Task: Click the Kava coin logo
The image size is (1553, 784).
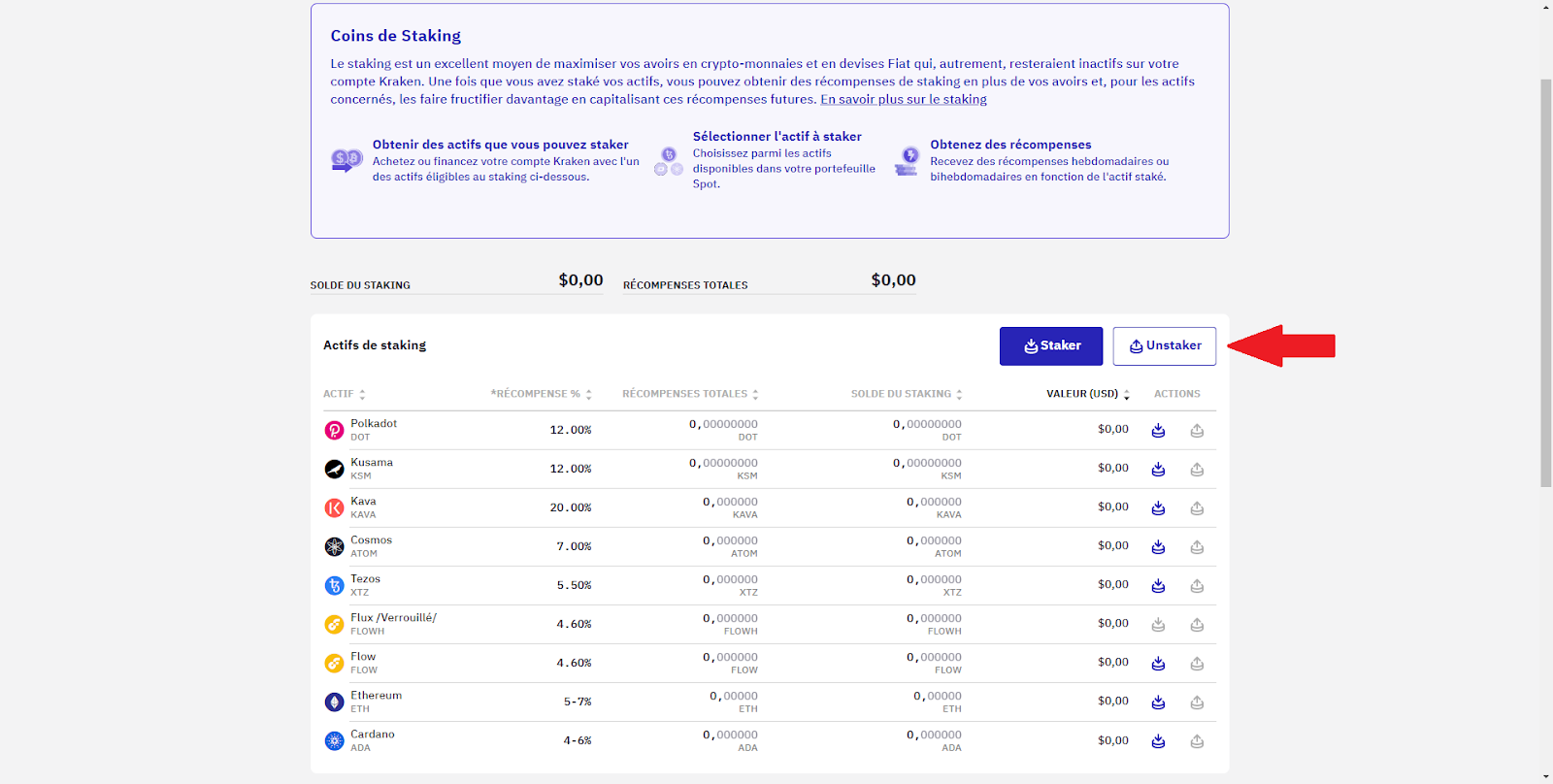Action: (334, 507)
